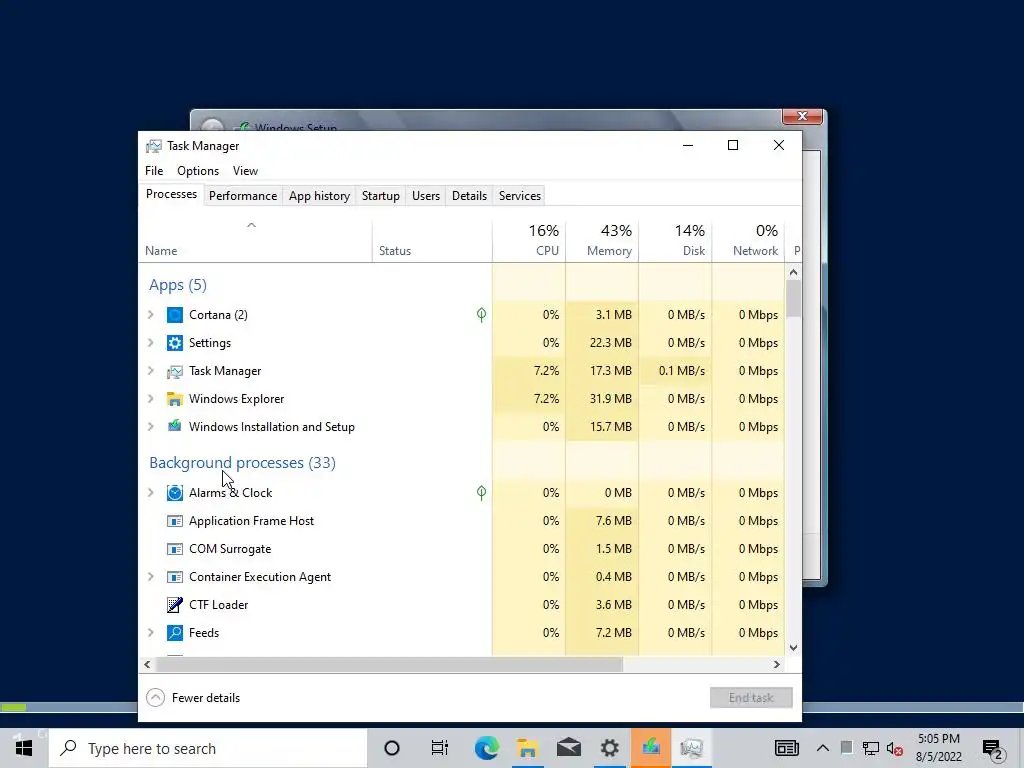Click the horizontal scrollbar left arrow
The width and height of the screenshot is (1024, 768).
[147, 664]
